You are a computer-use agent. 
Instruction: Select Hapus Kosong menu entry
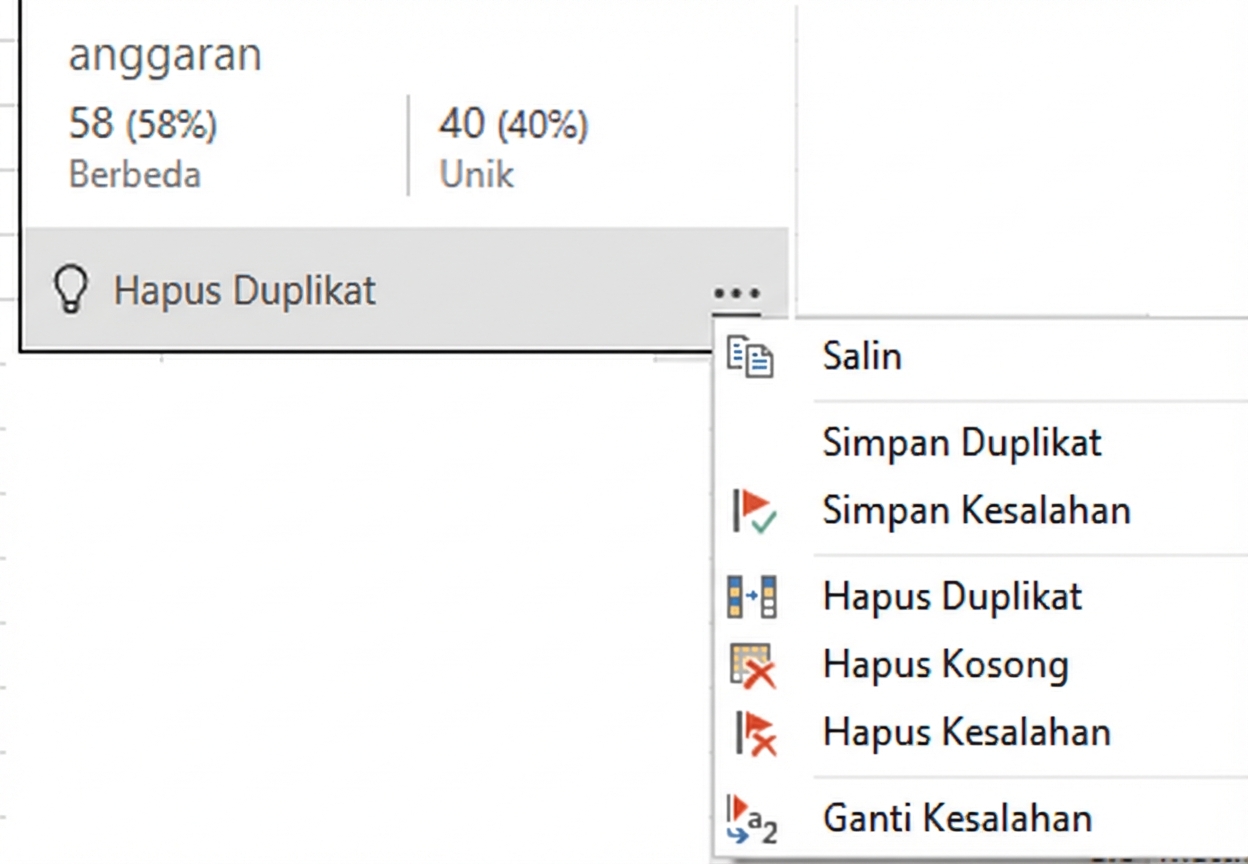pos(945,664)
